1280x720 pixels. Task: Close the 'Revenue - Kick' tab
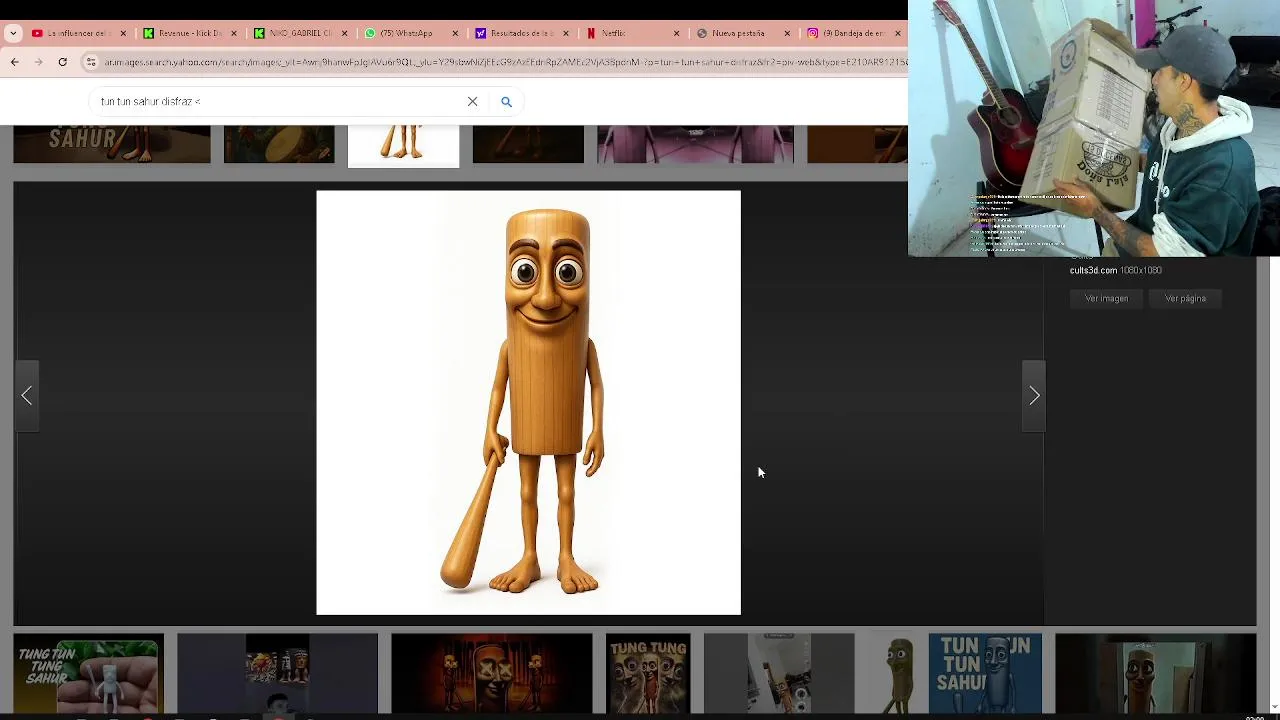(x=234, y=33)
